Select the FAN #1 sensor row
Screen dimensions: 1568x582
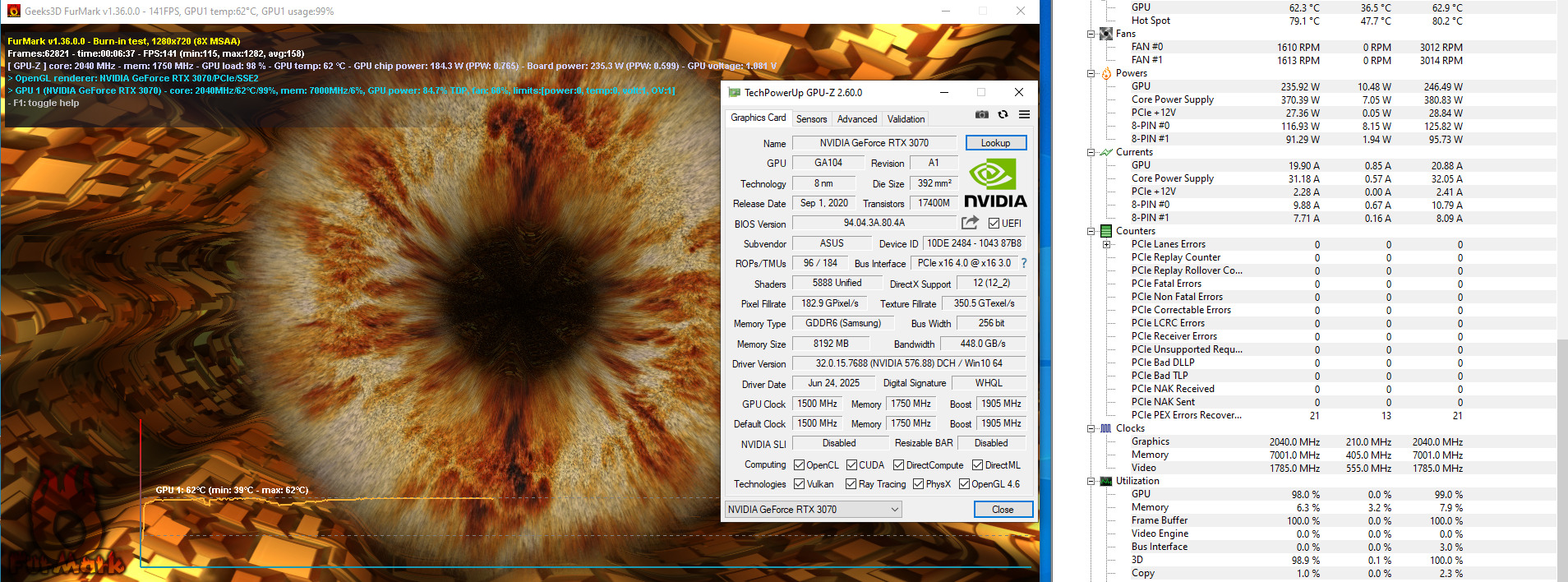(1321, 60)
